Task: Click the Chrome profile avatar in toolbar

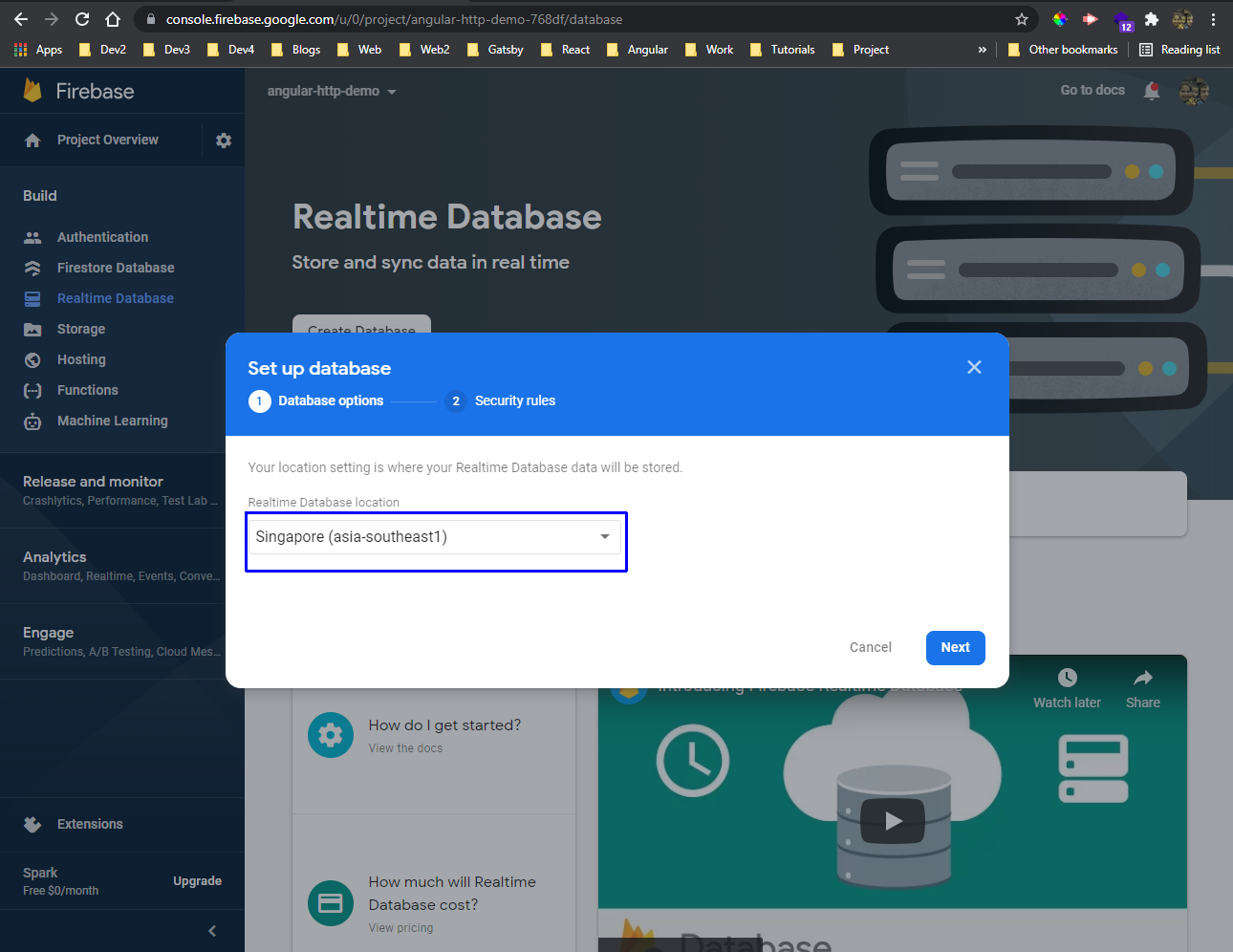Action: (x=1182, y=19)
